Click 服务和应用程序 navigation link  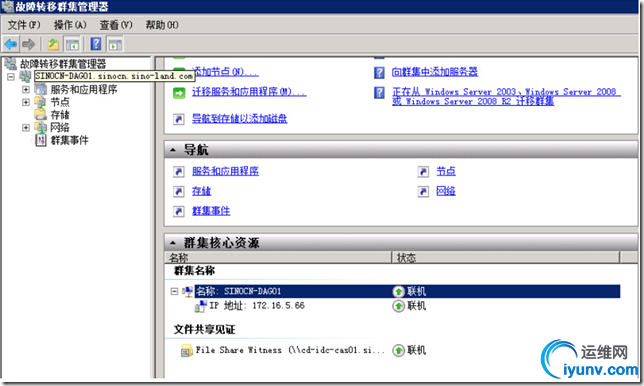tap(225, 171)
